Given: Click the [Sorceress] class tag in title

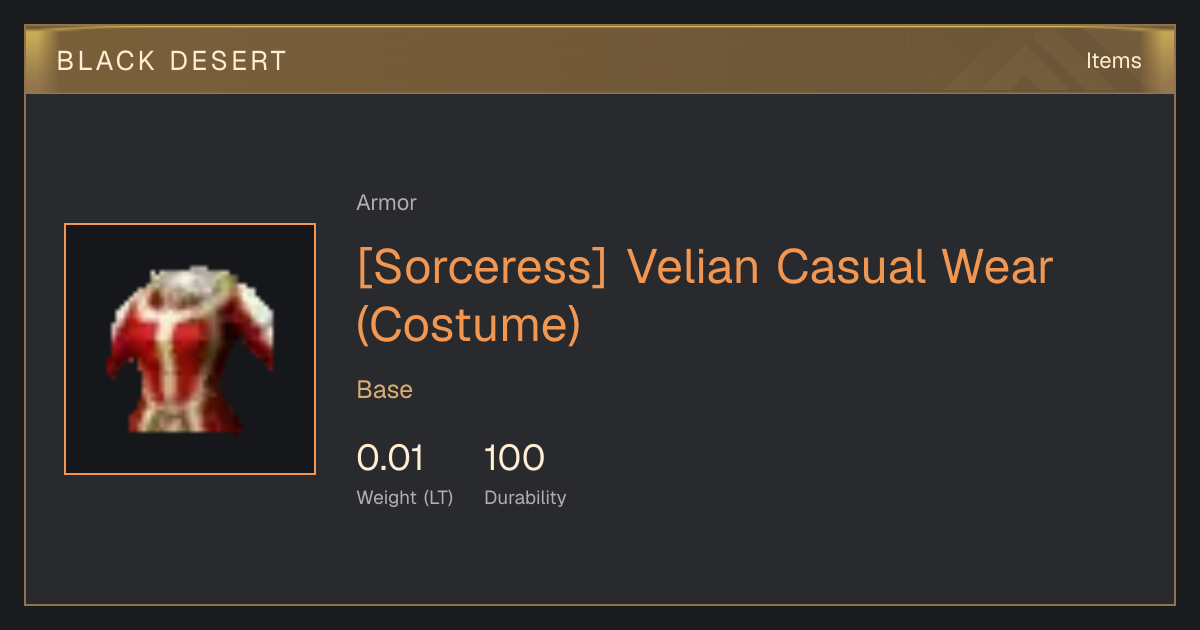Looking at the screenshot, I should click(x=482, y=268).
